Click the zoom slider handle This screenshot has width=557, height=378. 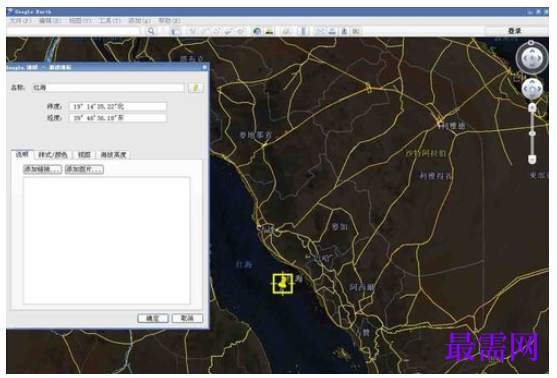point(532,134)
